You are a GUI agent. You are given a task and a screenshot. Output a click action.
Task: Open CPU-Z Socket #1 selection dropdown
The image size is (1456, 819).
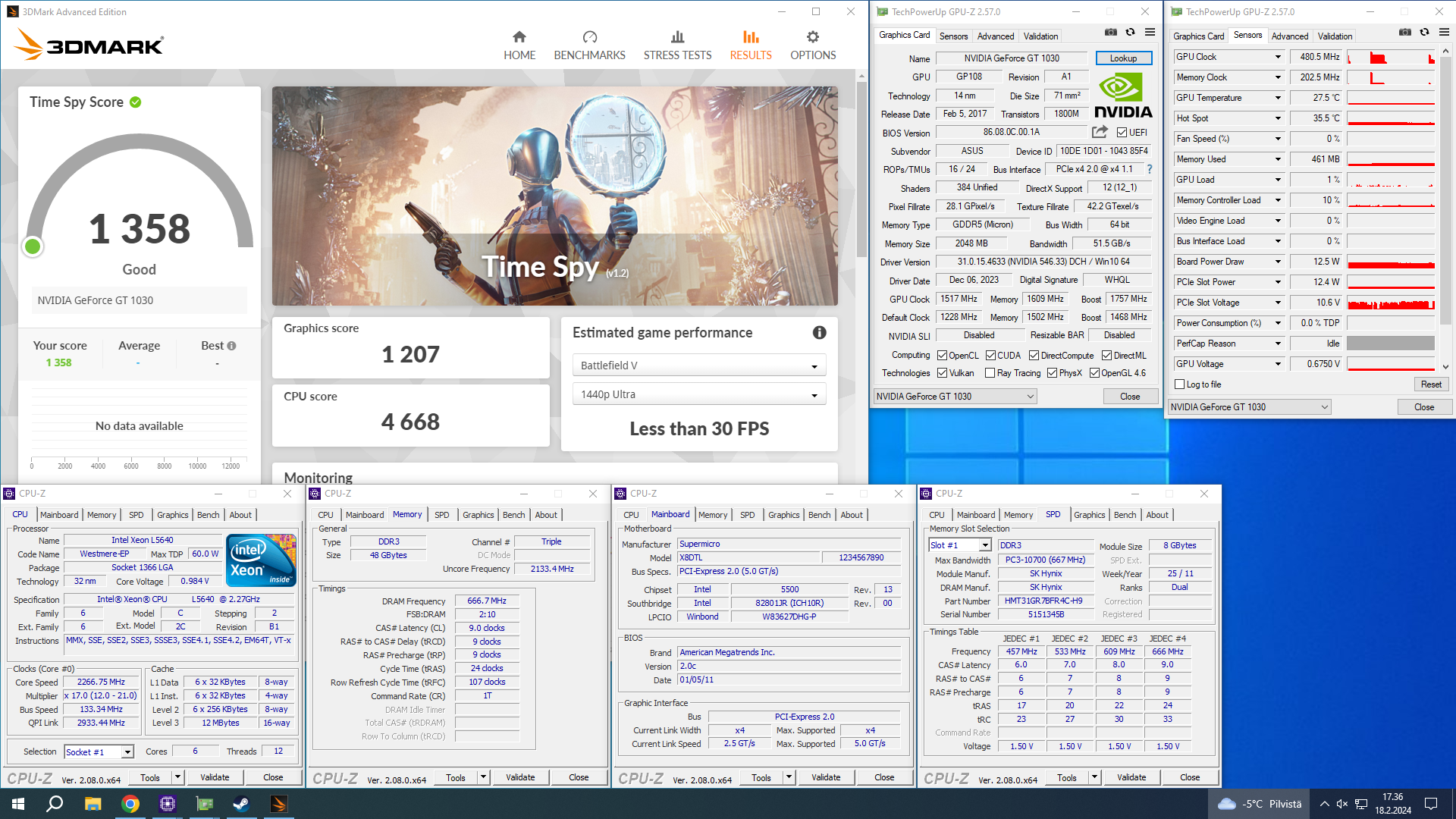pyautogui.click(x=99, y=752)
